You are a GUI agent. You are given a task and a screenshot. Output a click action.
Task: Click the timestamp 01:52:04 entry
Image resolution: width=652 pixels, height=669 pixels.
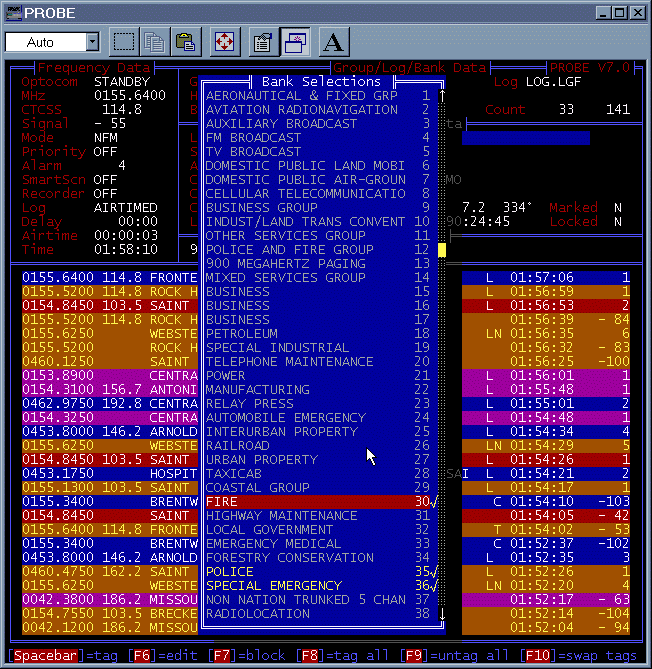tap(542, 628)
